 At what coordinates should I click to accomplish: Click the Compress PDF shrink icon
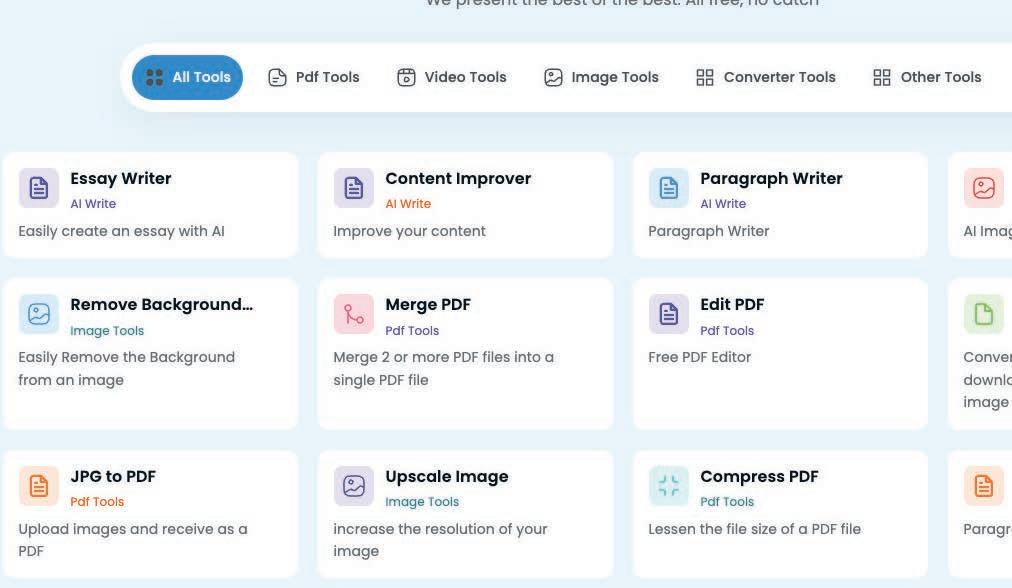[669, 485]
